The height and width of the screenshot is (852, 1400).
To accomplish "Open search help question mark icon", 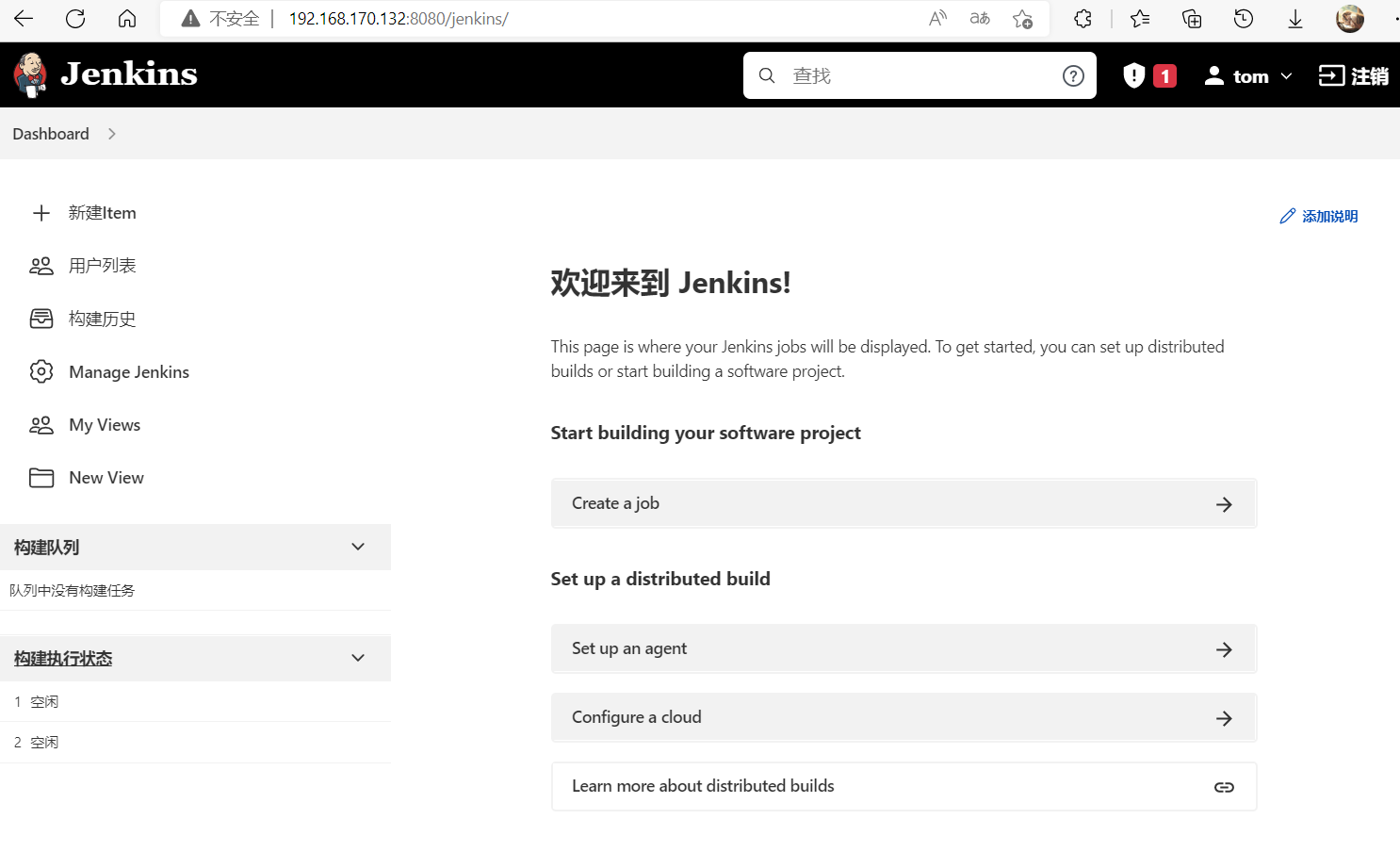I will click(1073, 75).
